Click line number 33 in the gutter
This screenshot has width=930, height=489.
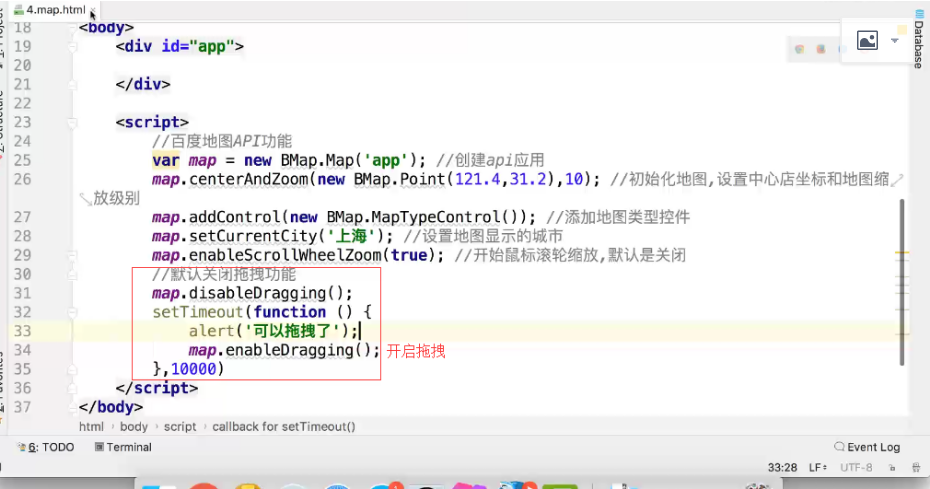click(x=23, y=331)
